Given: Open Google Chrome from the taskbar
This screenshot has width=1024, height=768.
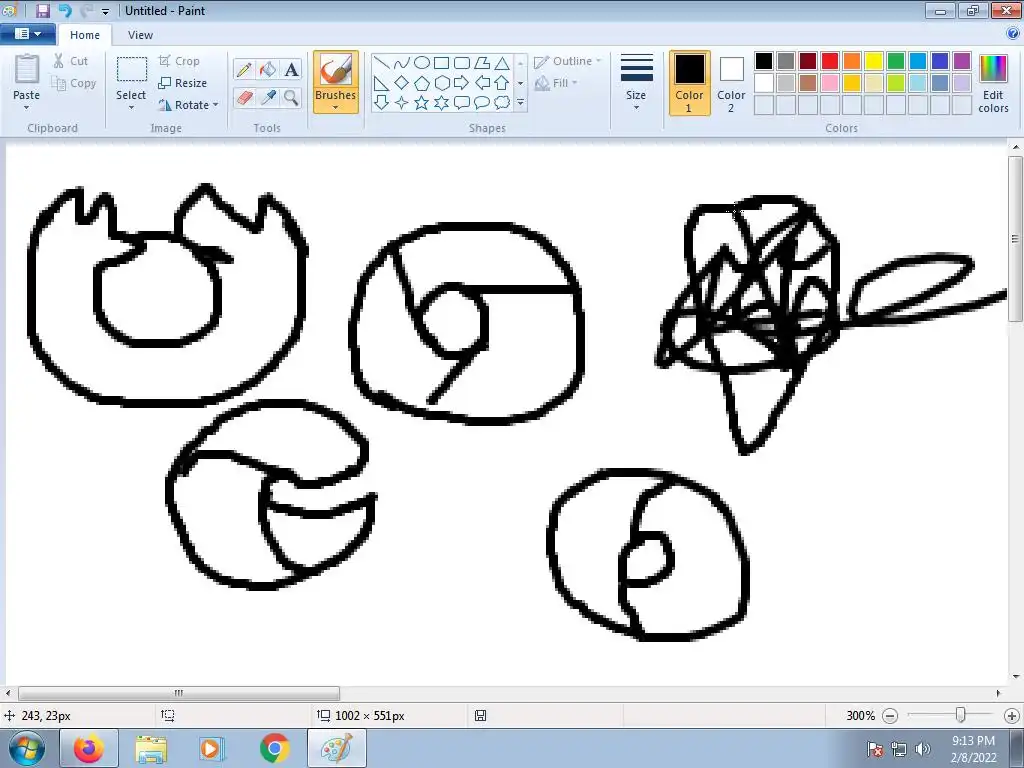Looking at the screenshot, I should 274,748.
